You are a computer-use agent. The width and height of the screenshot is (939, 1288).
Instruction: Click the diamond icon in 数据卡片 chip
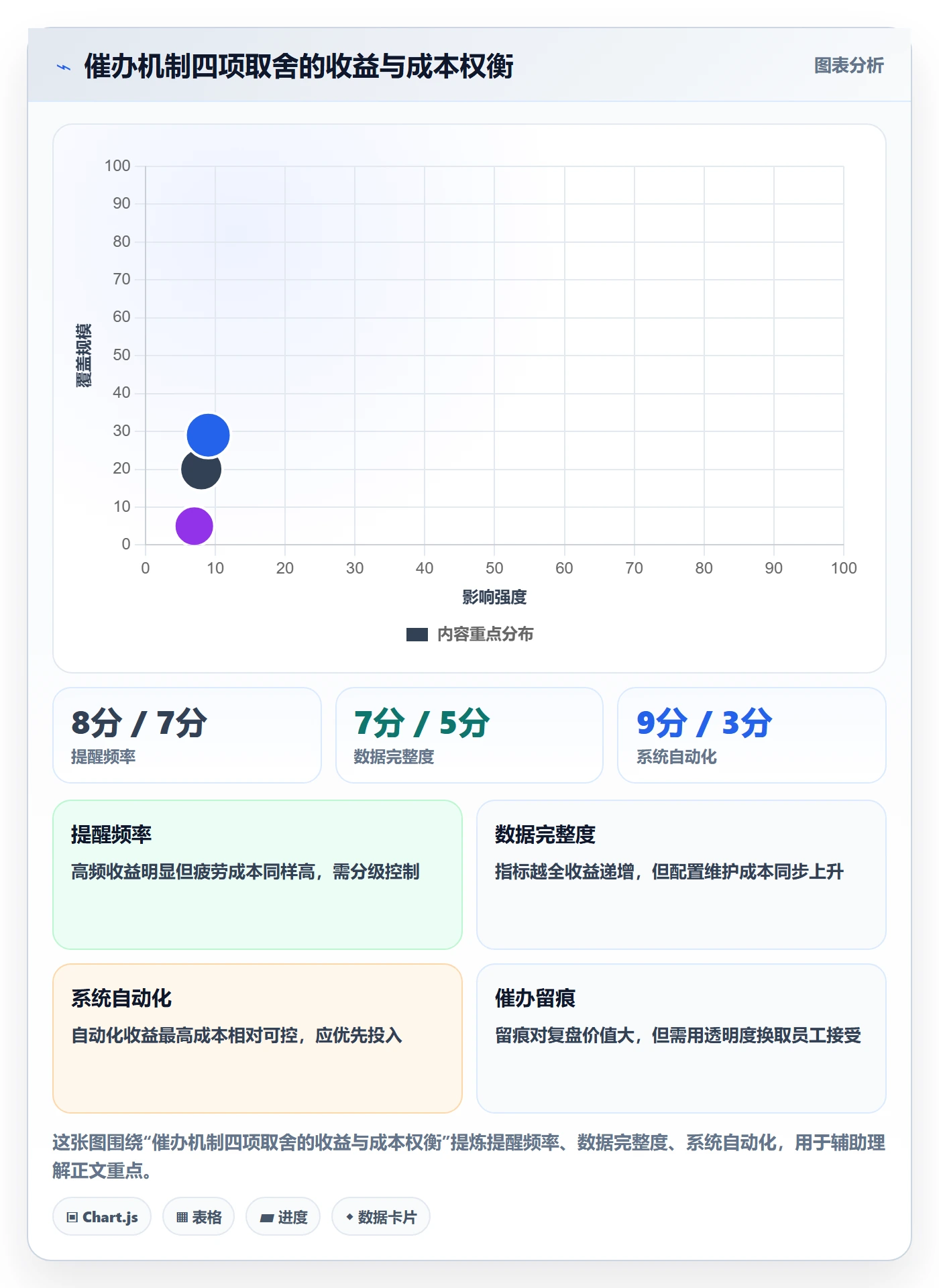click(x=349, y=1217)
